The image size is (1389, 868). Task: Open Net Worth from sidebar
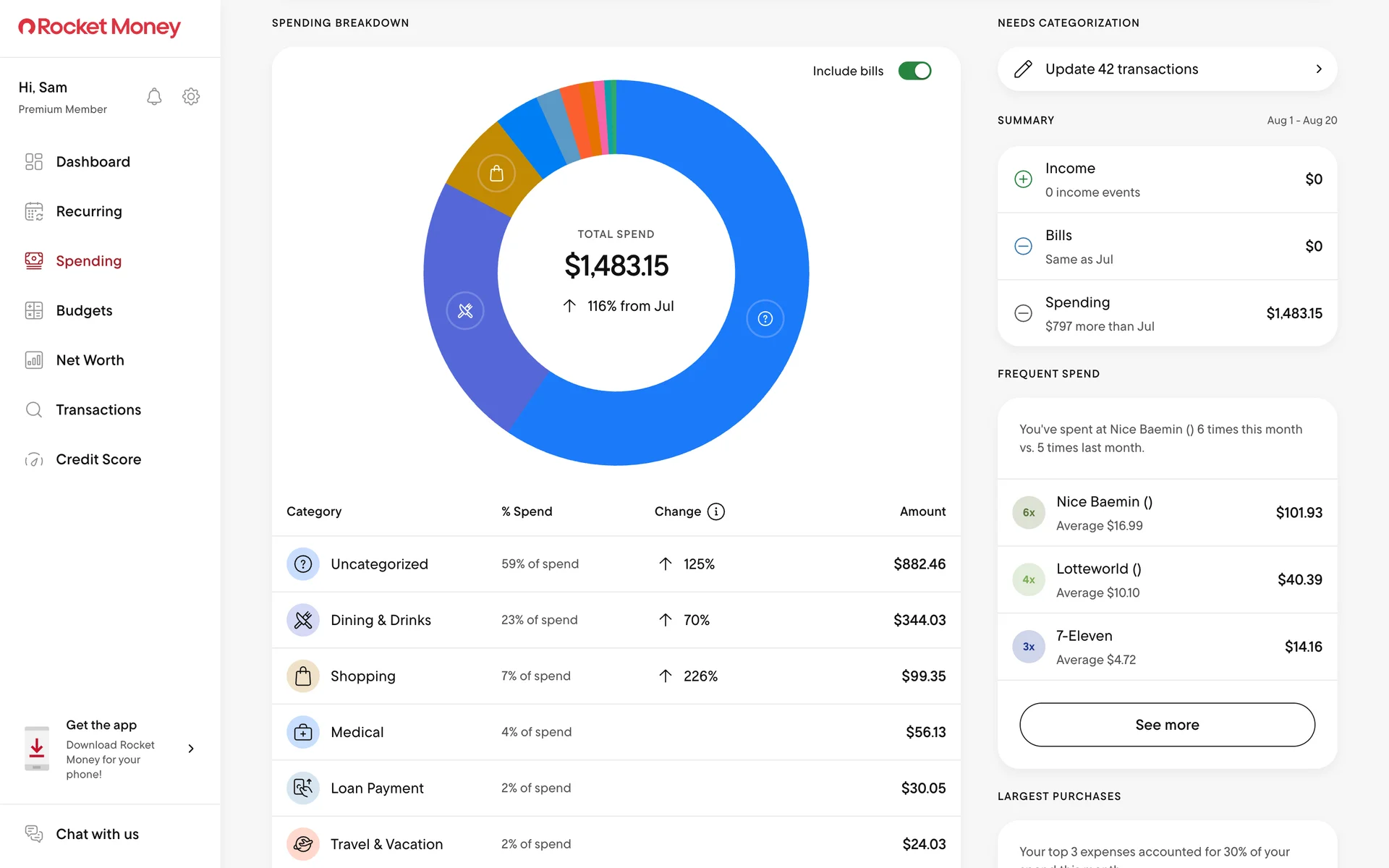[90, 360]
